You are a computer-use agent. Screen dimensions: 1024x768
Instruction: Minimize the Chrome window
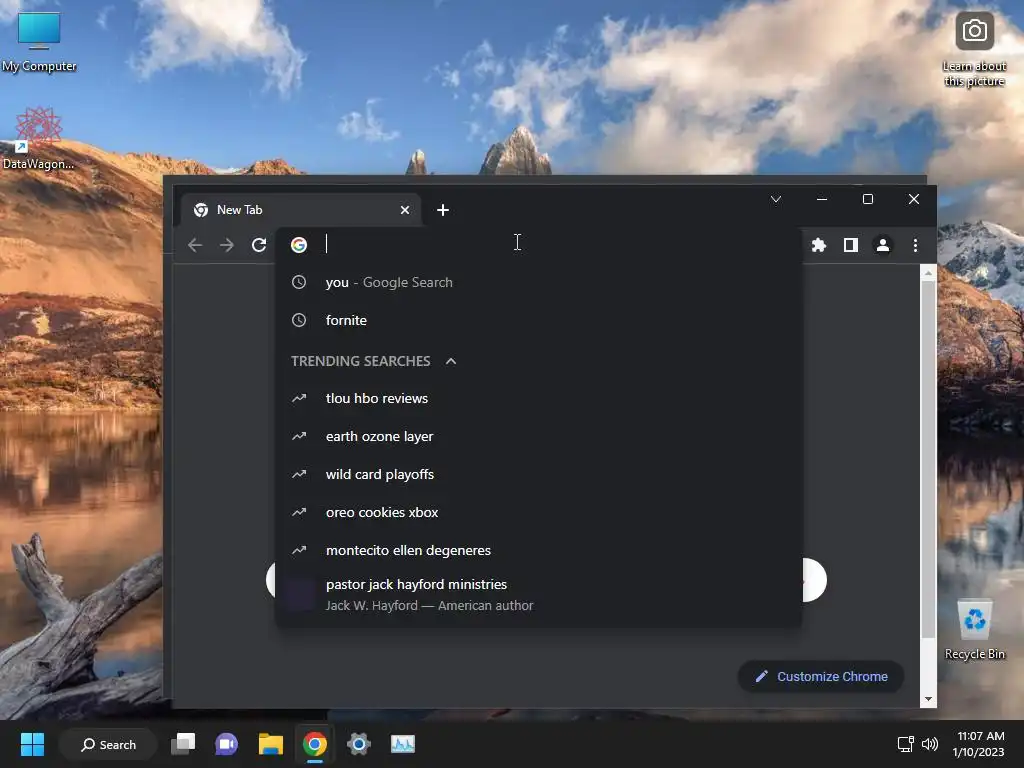[822, 199]
